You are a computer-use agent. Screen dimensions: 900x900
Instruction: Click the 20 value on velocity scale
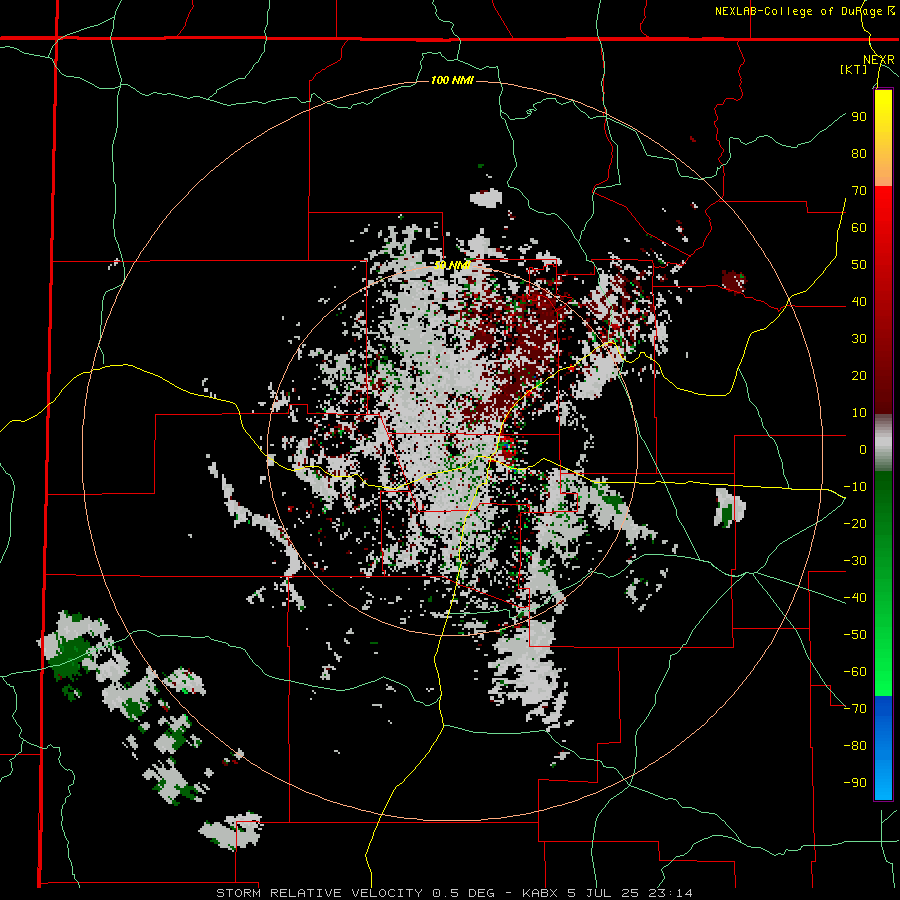[x=859, y=375]
